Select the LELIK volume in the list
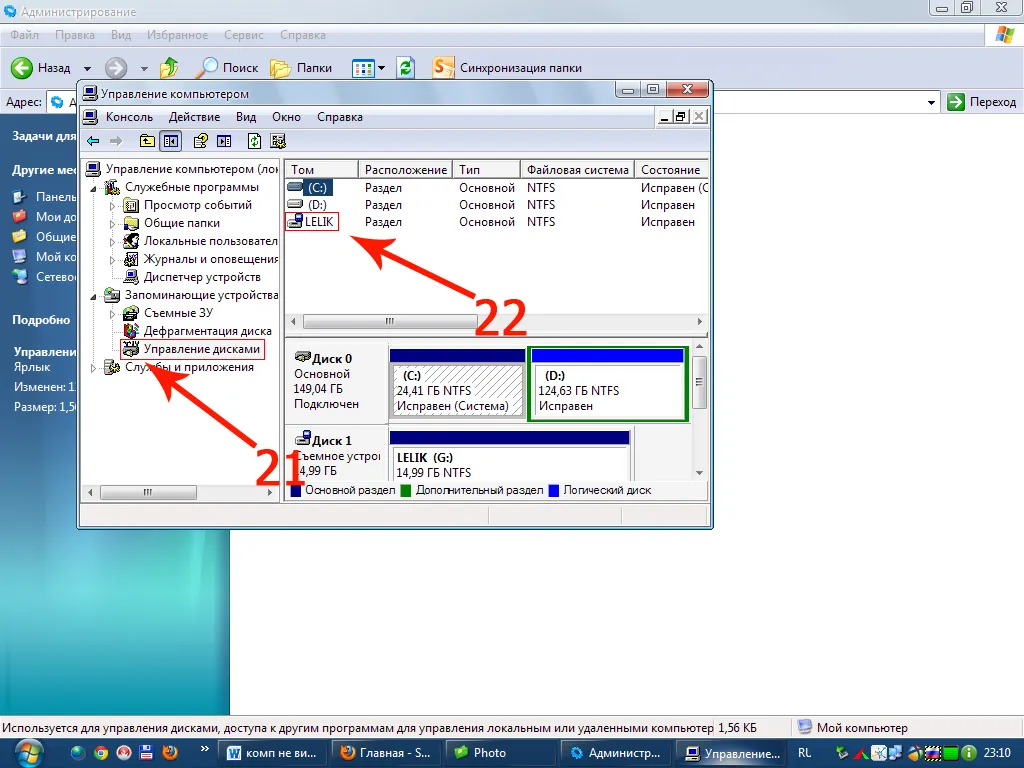 pyautogui.click(x=319, y=221)
